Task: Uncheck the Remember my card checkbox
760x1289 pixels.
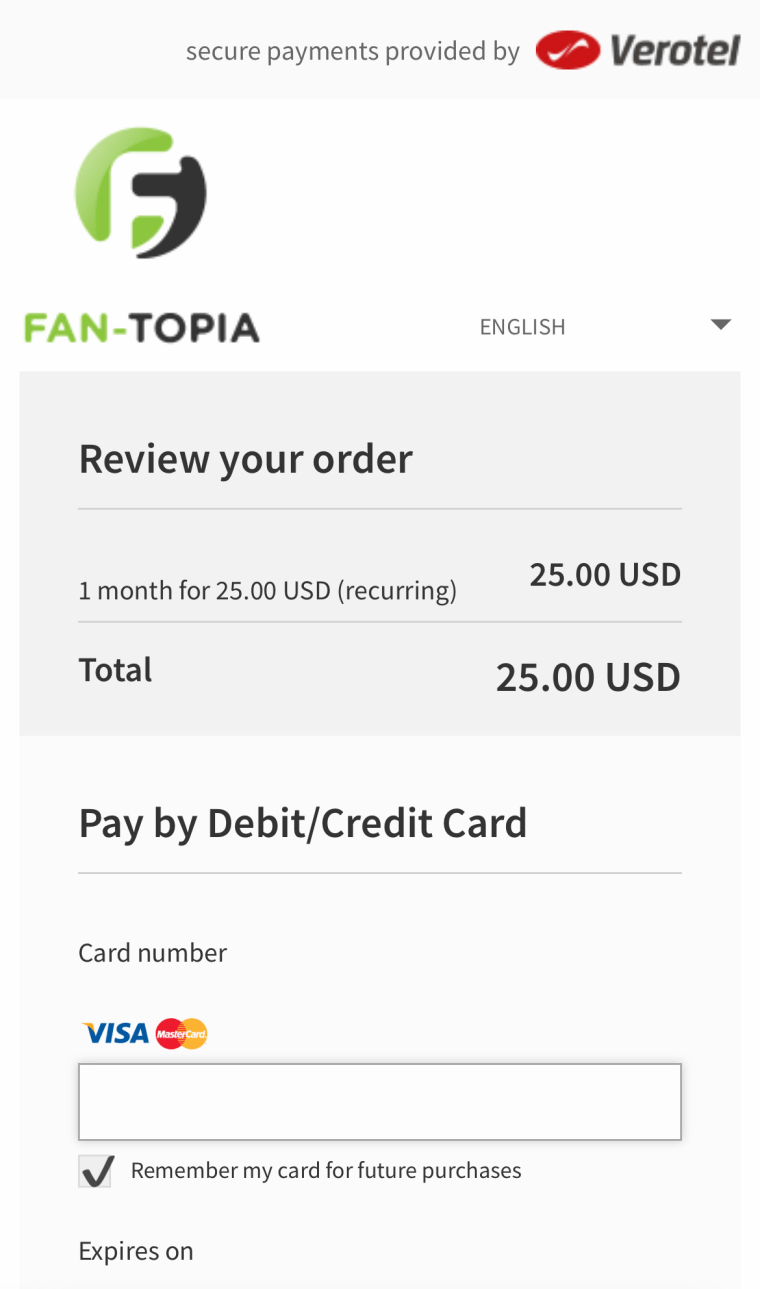Action: tap(96, 1171)
